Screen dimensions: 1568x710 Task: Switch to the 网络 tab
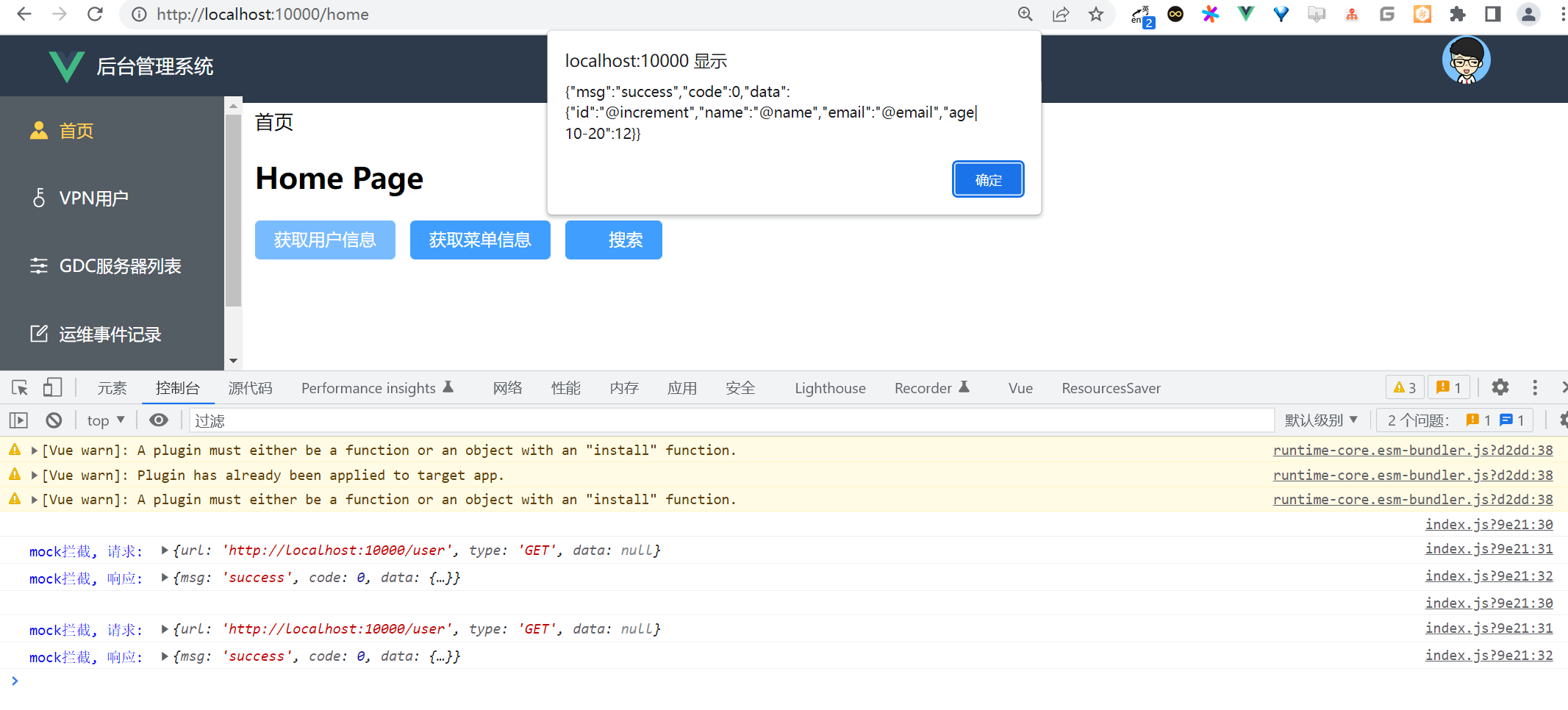tap(507, 387)
